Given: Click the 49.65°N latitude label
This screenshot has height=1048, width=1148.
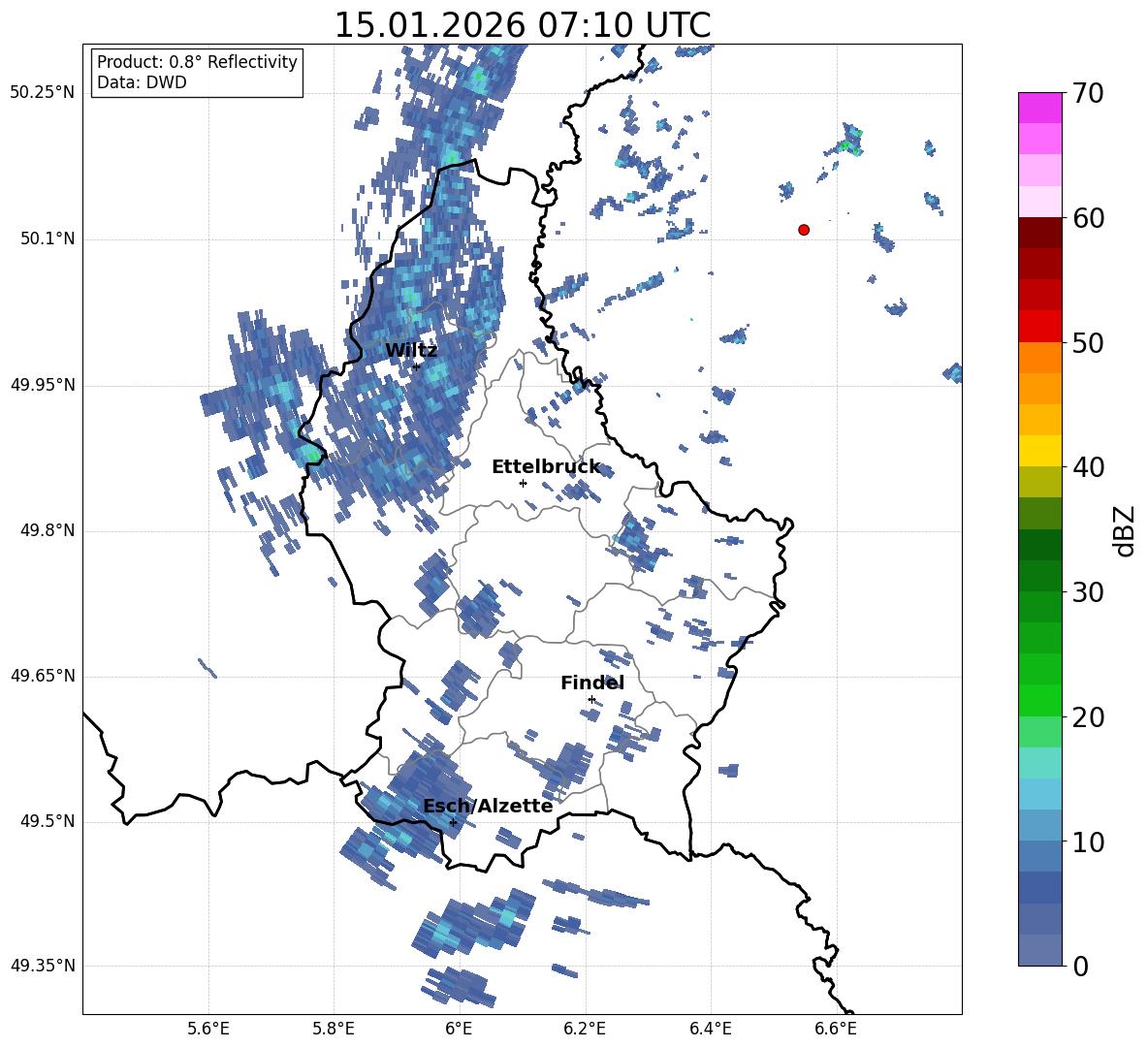Looking at the screenshot, I should [x=43, y=675].
